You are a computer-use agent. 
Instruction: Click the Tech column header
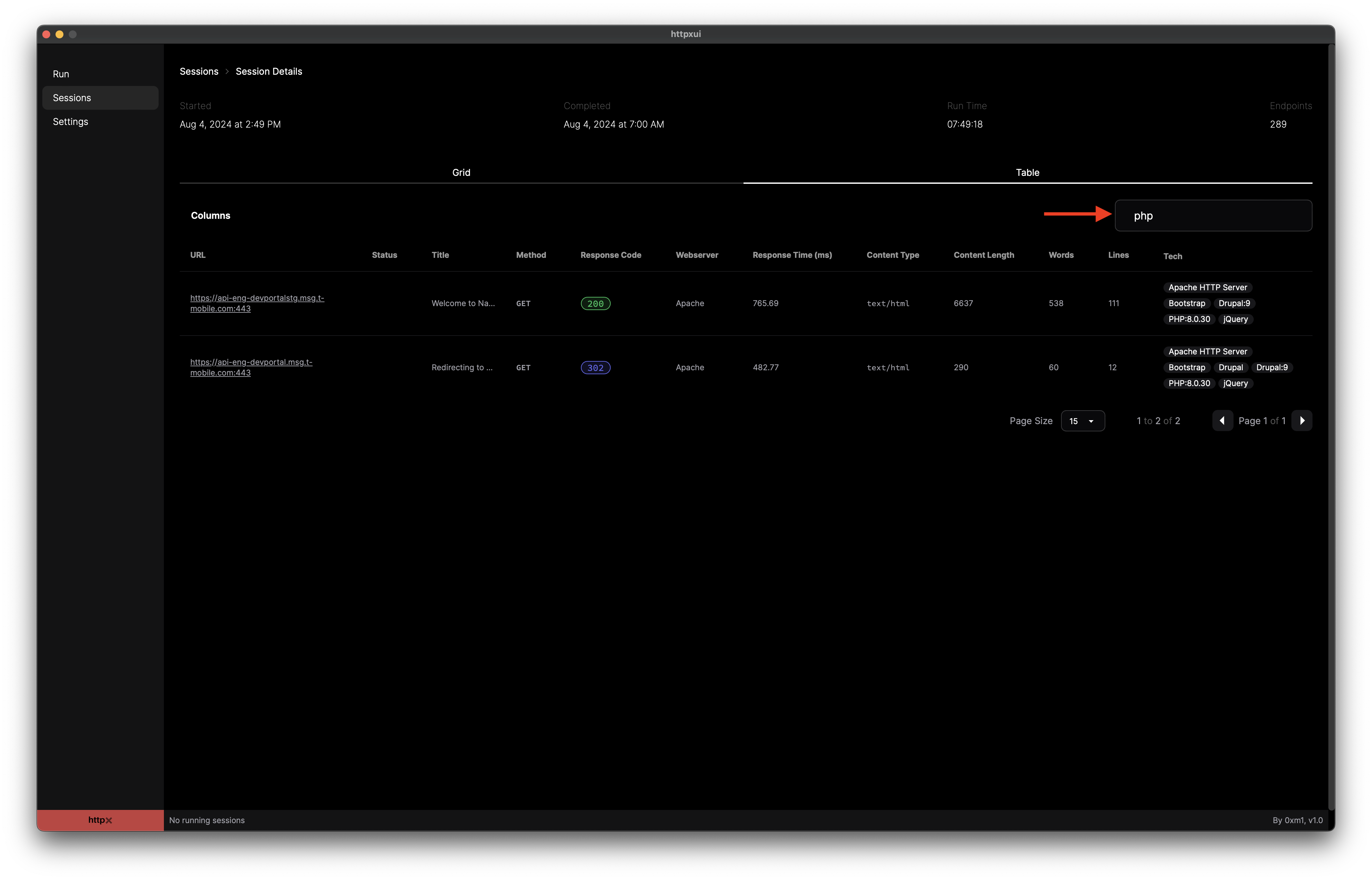1172,256
